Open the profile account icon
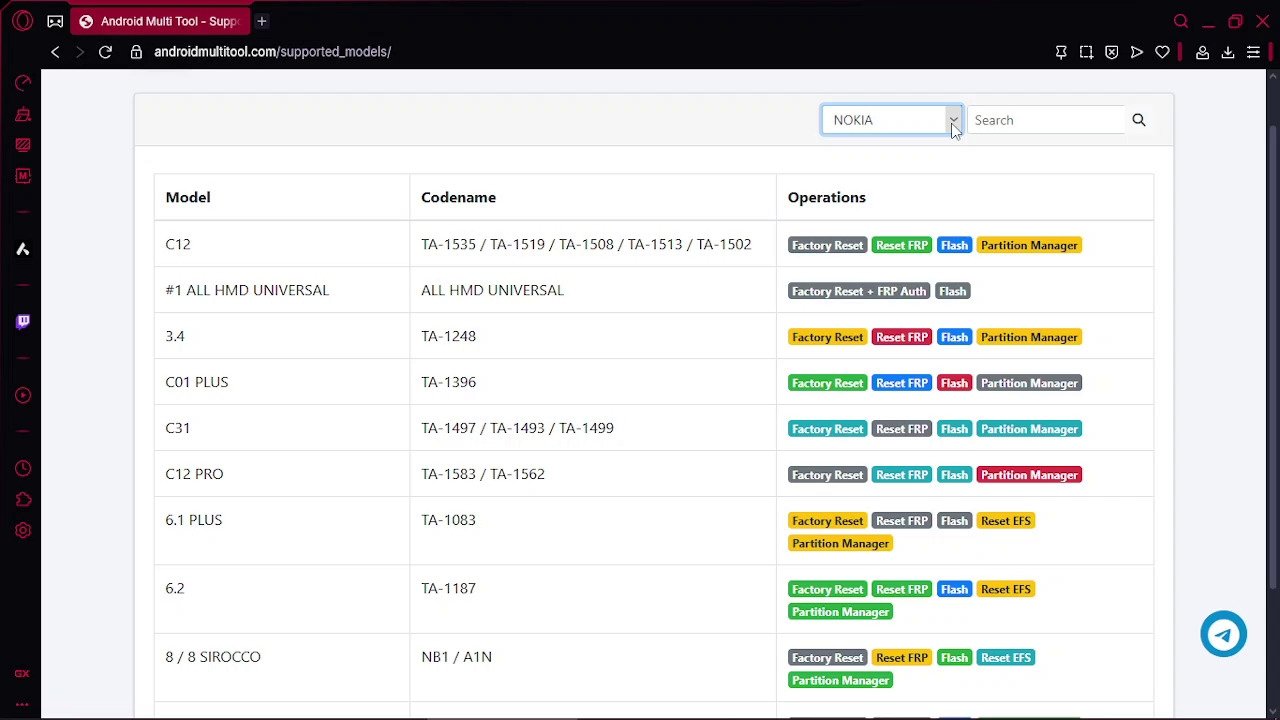 tap(1203, 52)
